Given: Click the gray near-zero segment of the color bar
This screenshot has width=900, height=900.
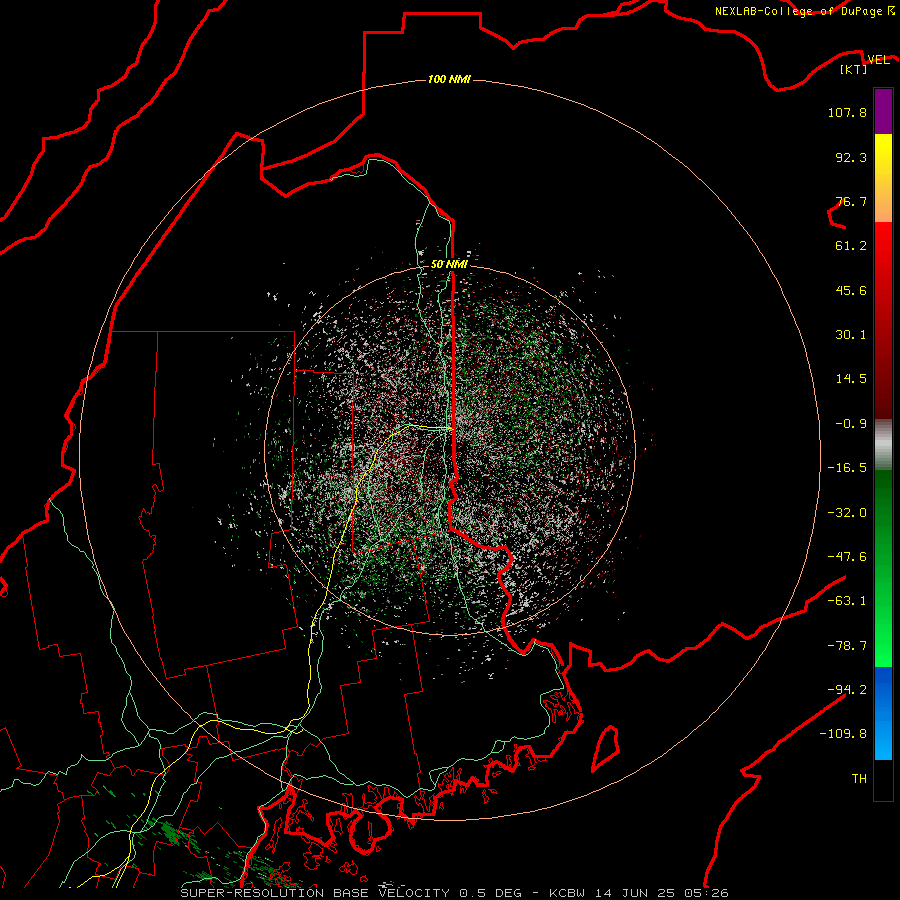Looking at the screenshot, I should click(883, 445).
